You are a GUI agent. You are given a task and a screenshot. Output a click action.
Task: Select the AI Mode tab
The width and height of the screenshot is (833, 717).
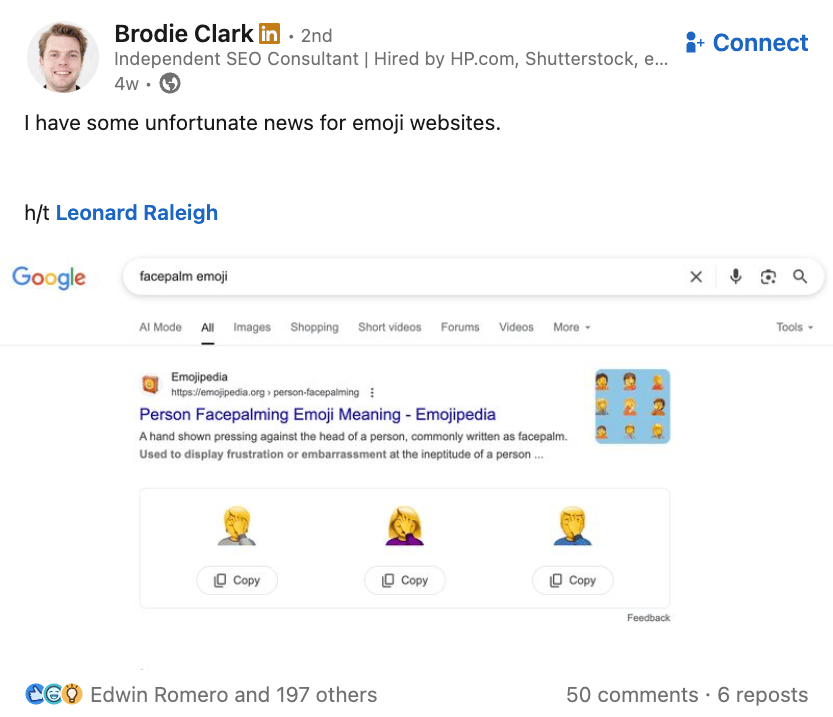point(160,327)
